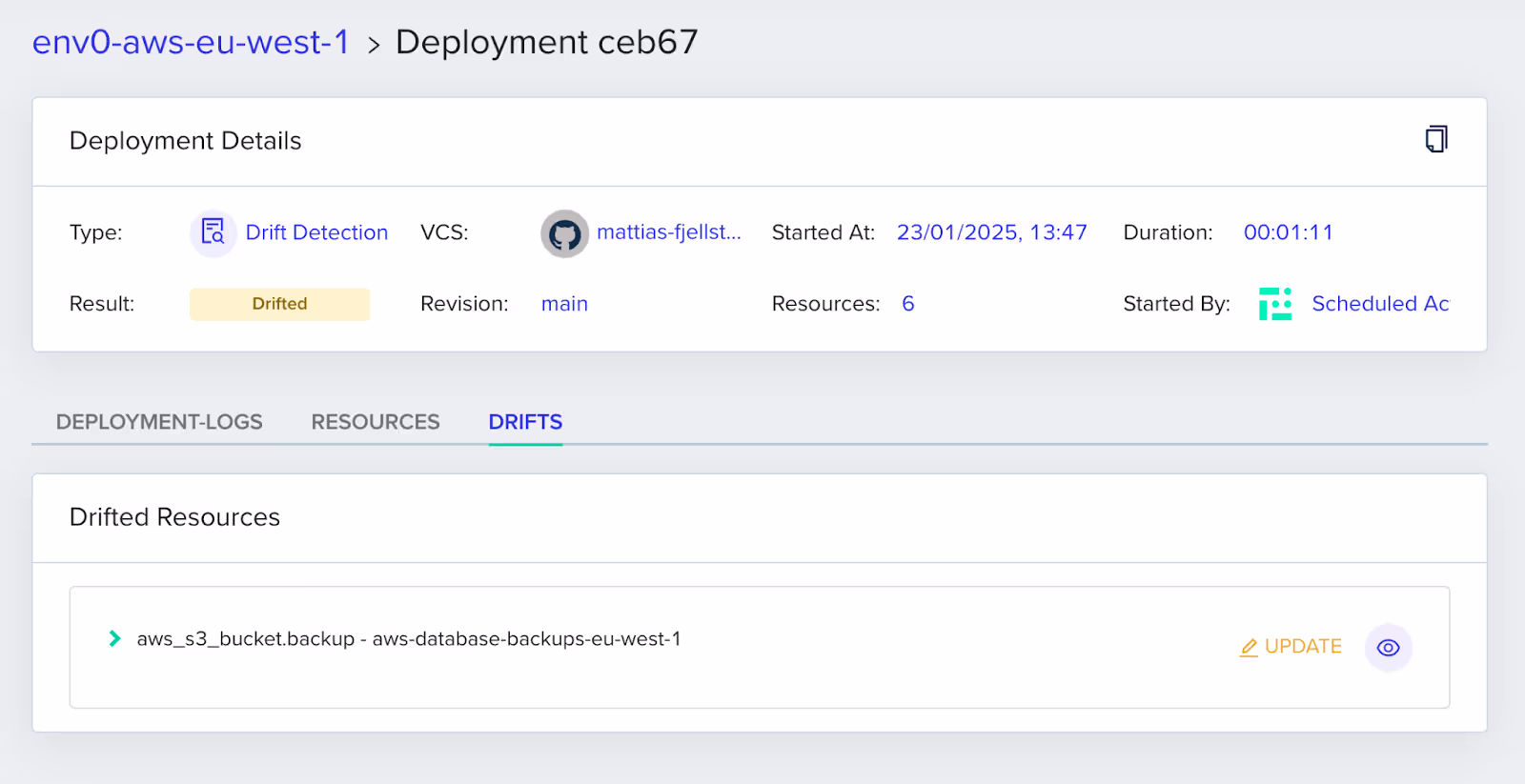1525x784 pixels.
Task: Copy deployment details with the copy icon
Action: click(1436, 139)
